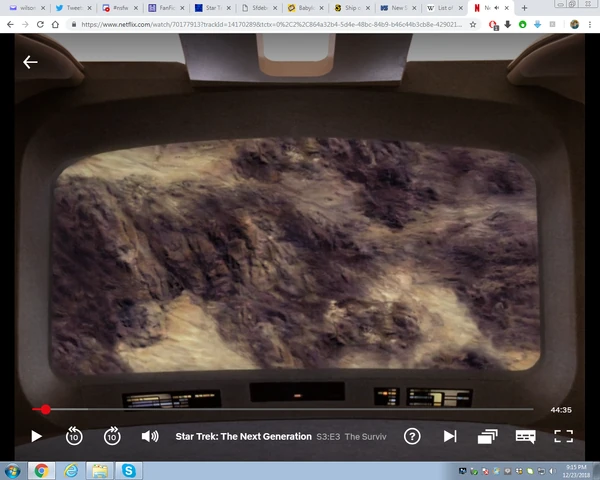
Task: Go back in the browser
Action: 10,24
